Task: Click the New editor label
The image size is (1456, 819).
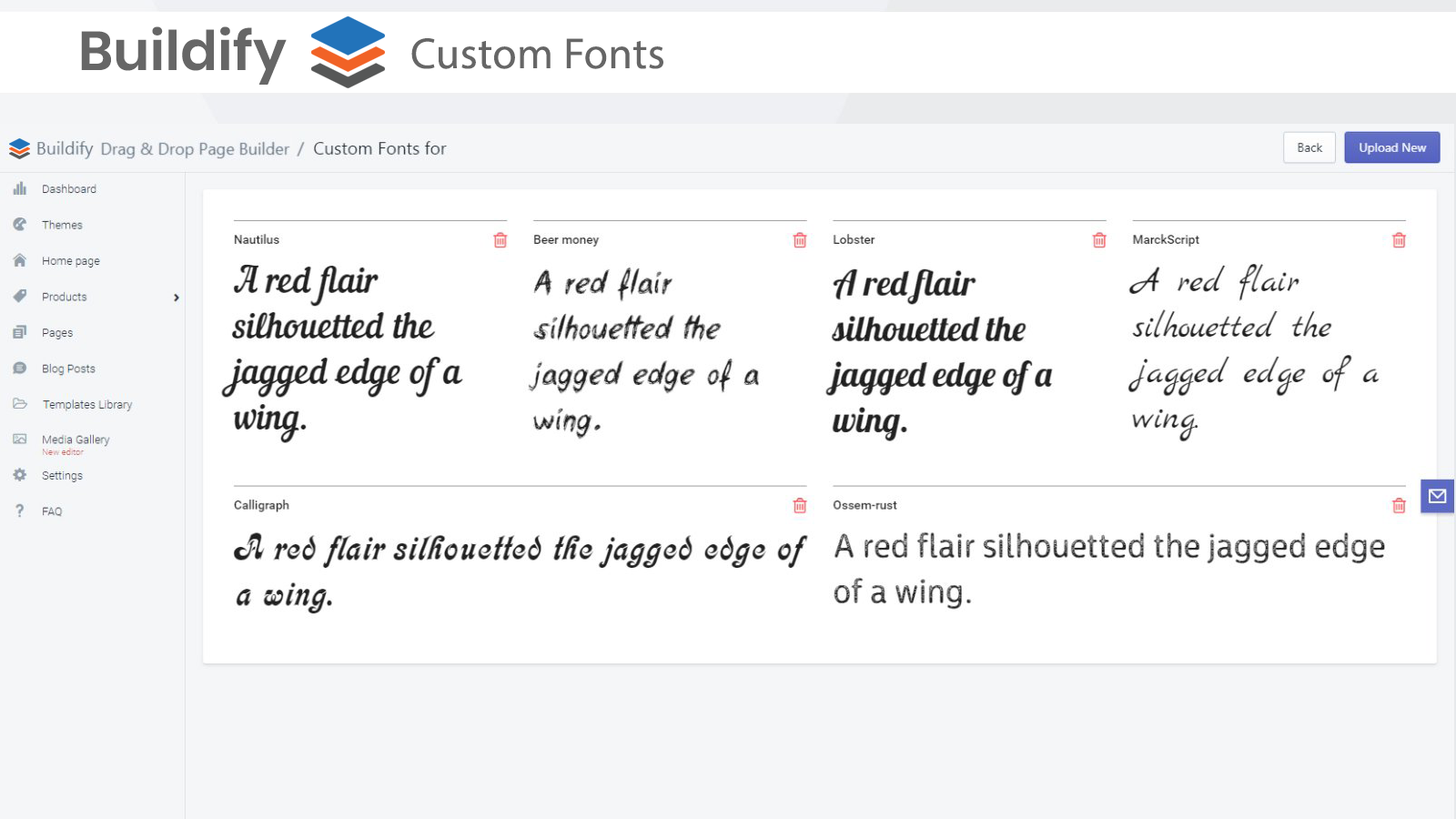Action: coord(63,452)
